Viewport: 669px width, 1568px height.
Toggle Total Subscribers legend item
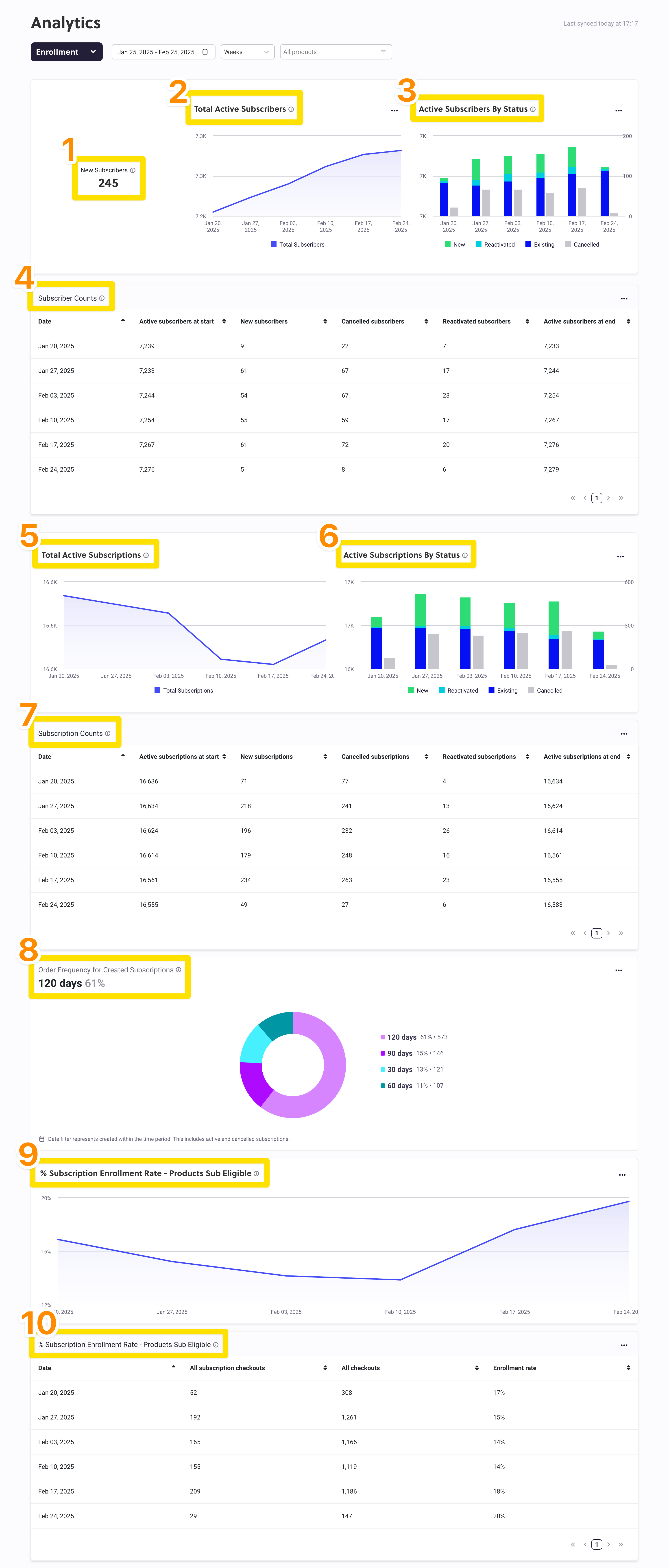pyautogui.click(x=298, y=245)
